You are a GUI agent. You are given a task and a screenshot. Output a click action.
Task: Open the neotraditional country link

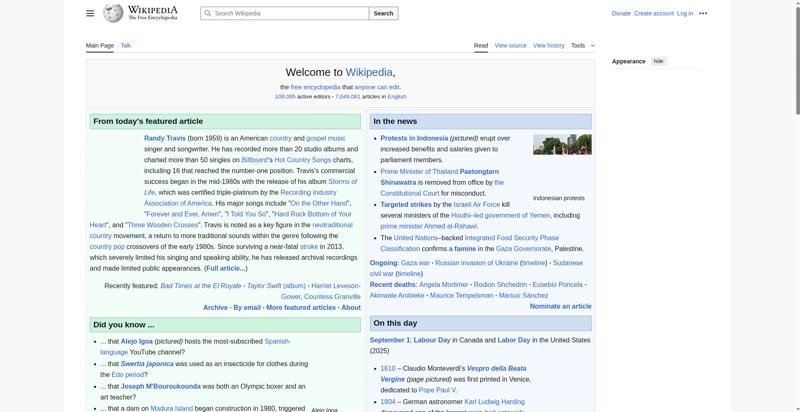click(221, 230)
